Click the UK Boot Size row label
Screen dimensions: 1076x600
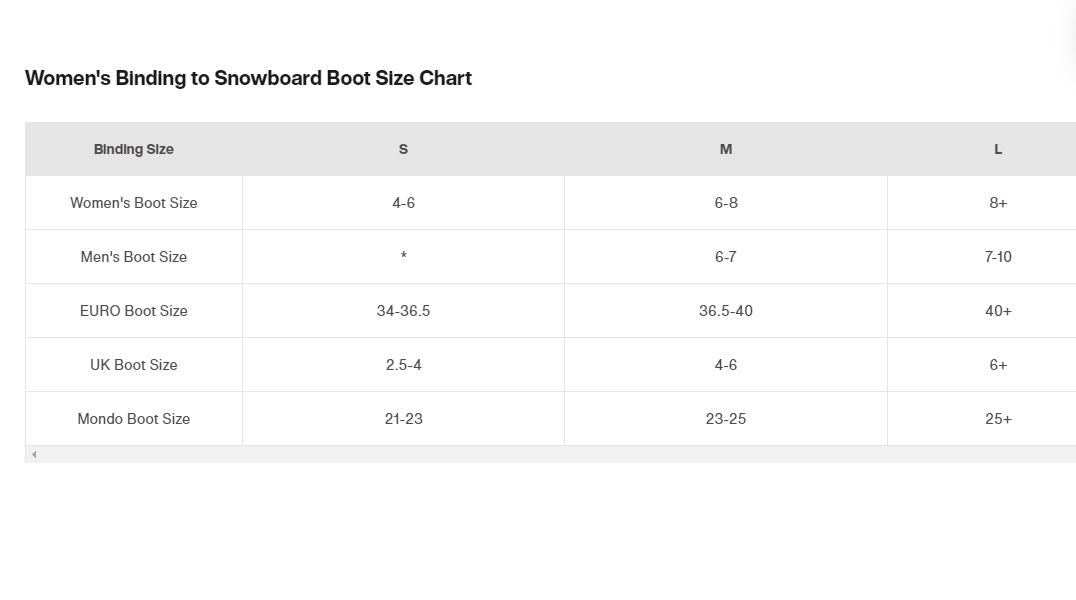[134, 365]
